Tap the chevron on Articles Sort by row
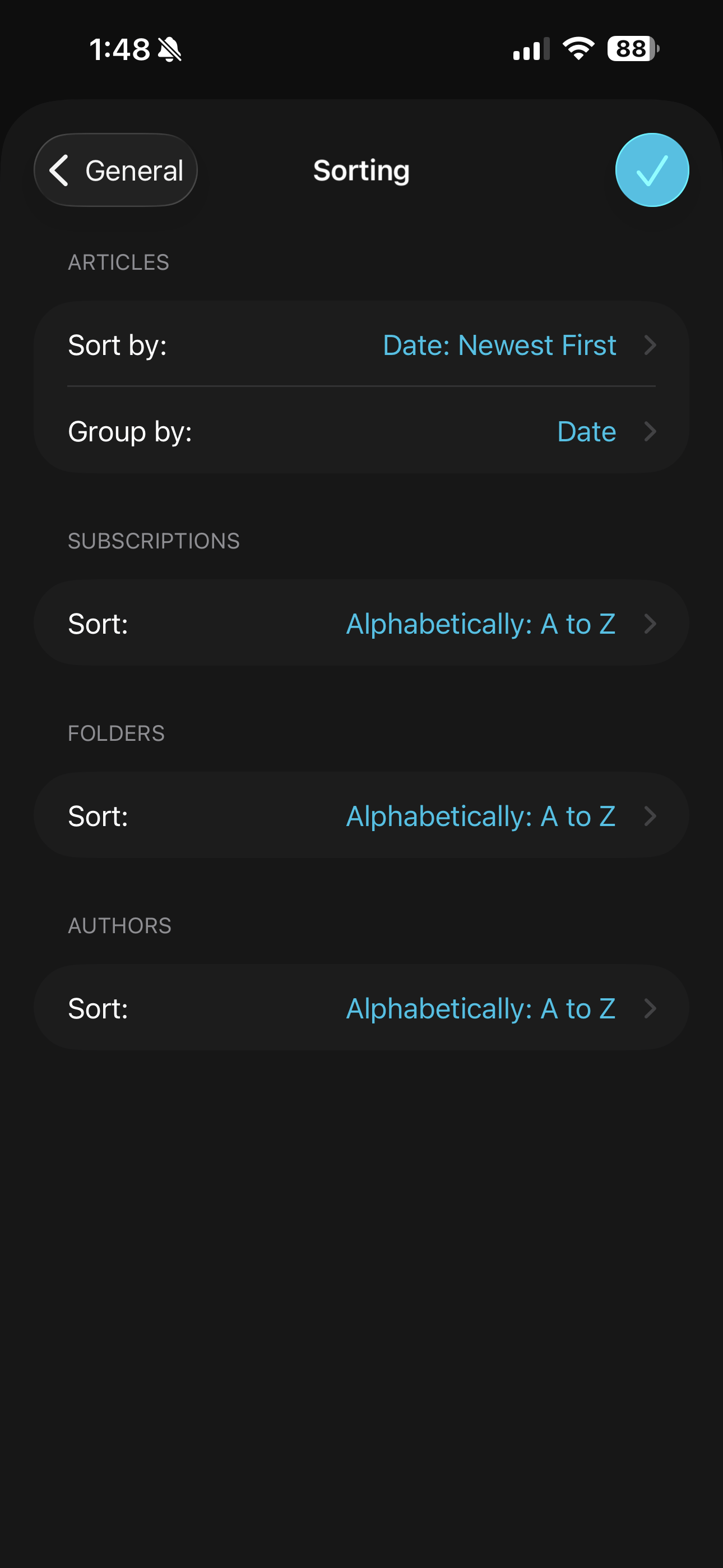Image resolution: width=723 pixels, height=1568 pixels. [650, 345]
